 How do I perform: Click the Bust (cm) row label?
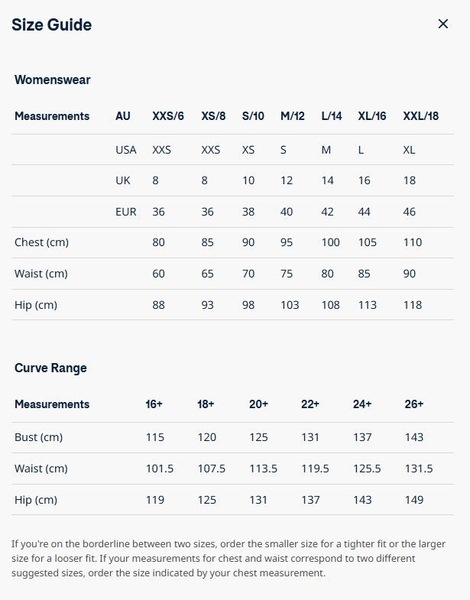[38, 437]
